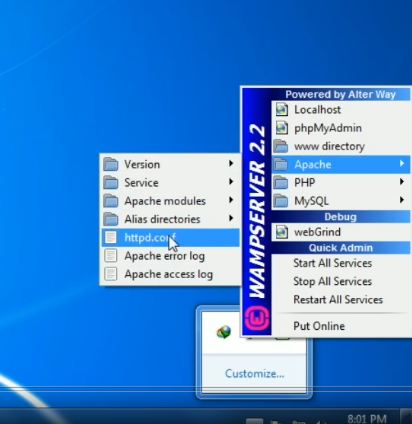Click the Apache error log document icon
Image resolution: width=412 pixels, height=424 pixels.
(x=111, y=256)
